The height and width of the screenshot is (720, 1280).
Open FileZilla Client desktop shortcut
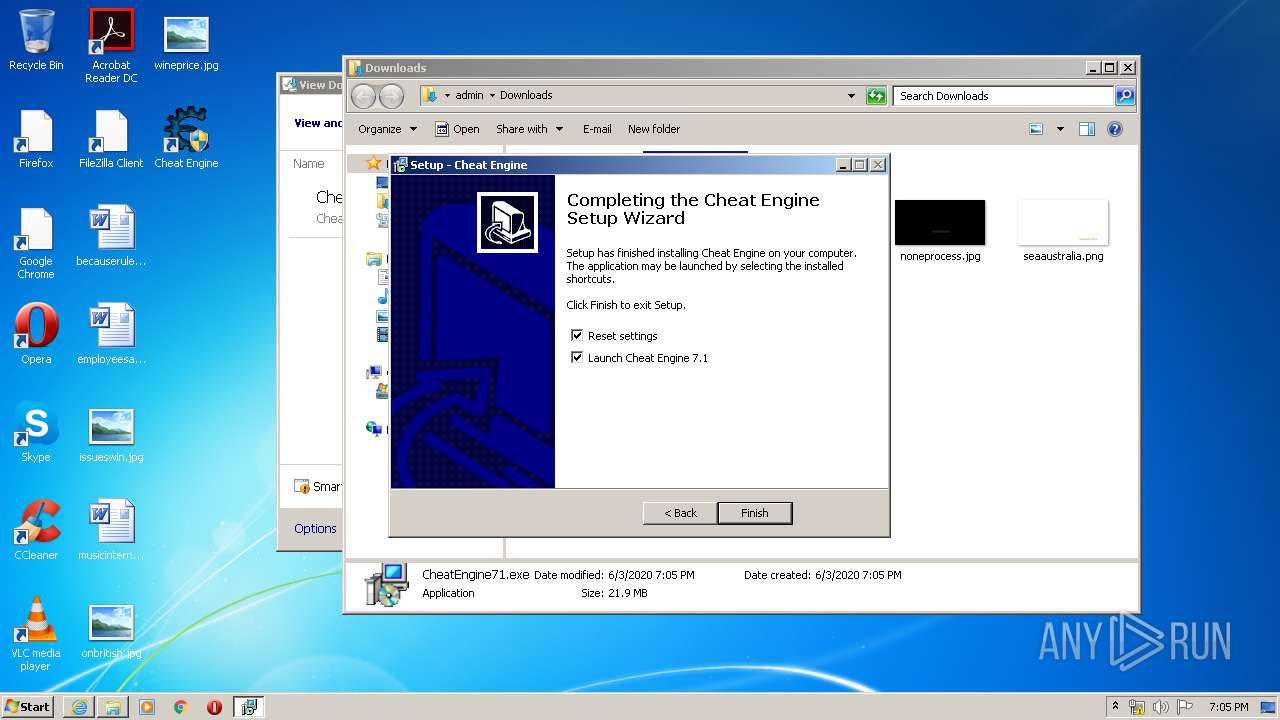111,139
